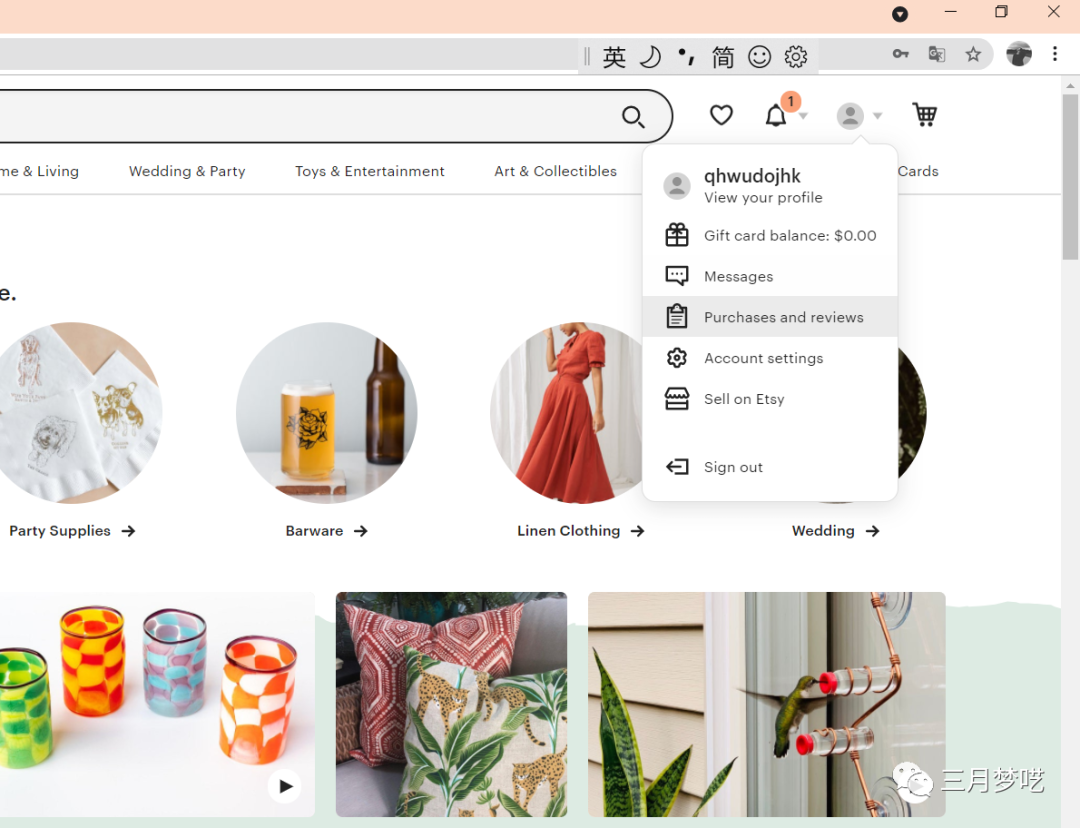This screenshot has height=828, width=1080.
Task: Click the Messages speech bubble icon
Action: [x=677, y=276]
